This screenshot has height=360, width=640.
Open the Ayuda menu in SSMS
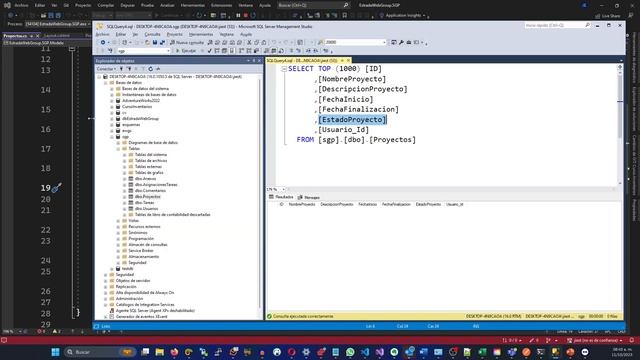tap(246, 35)
